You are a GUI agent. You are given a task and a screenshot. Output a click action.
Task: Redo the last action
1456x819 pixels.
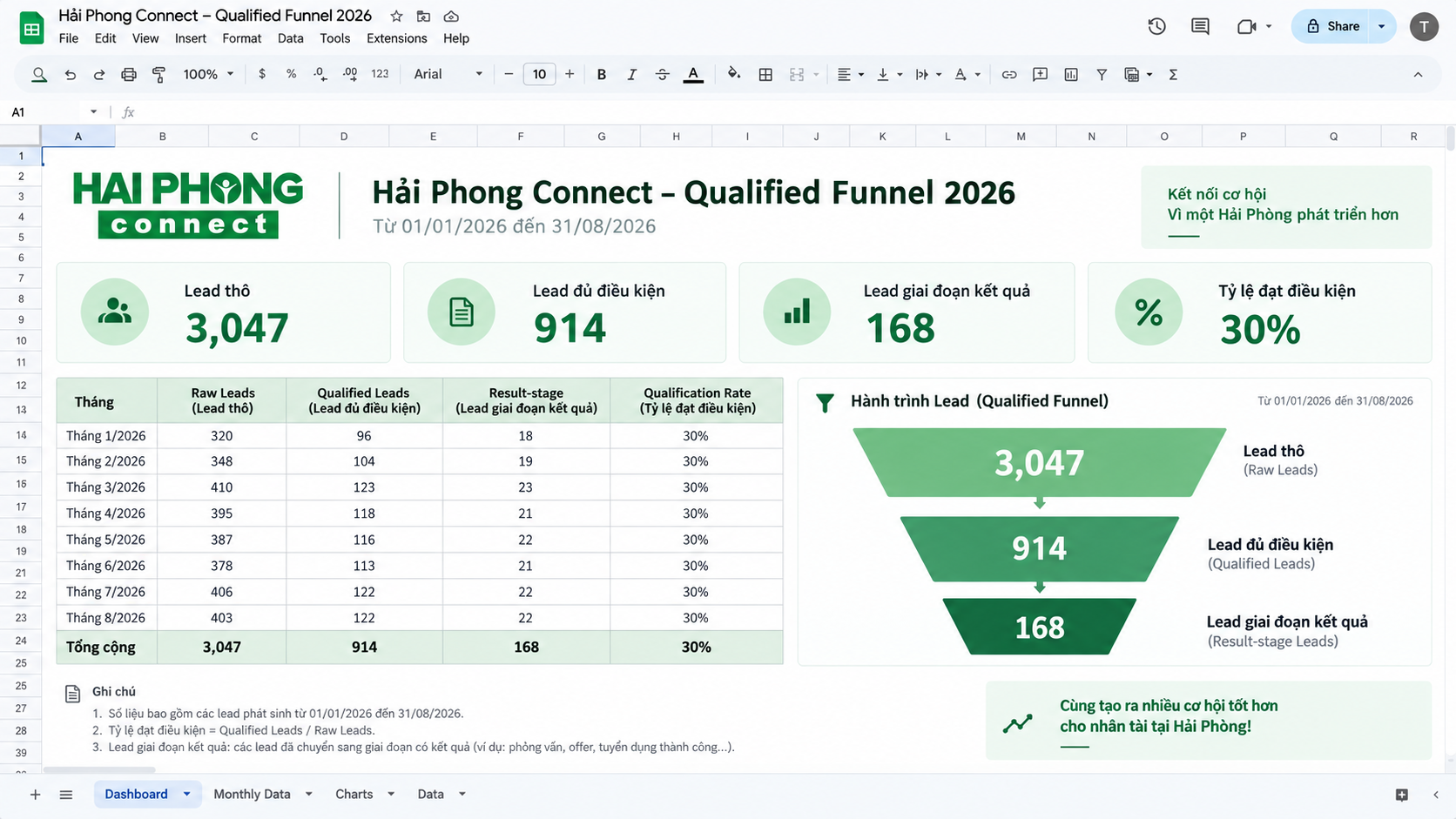click(x=99, y=75)
